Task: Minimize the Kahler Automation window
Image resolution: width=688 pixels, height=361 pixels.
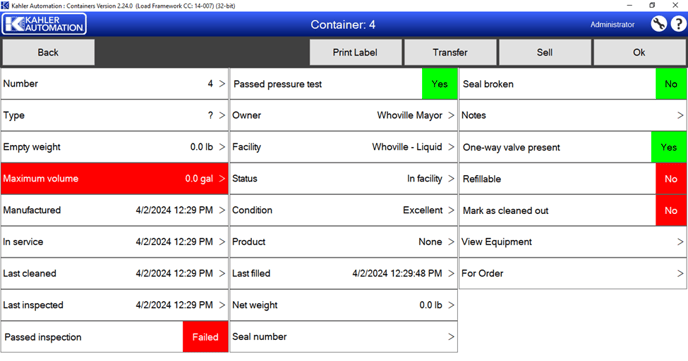Action: click(630, 5)
